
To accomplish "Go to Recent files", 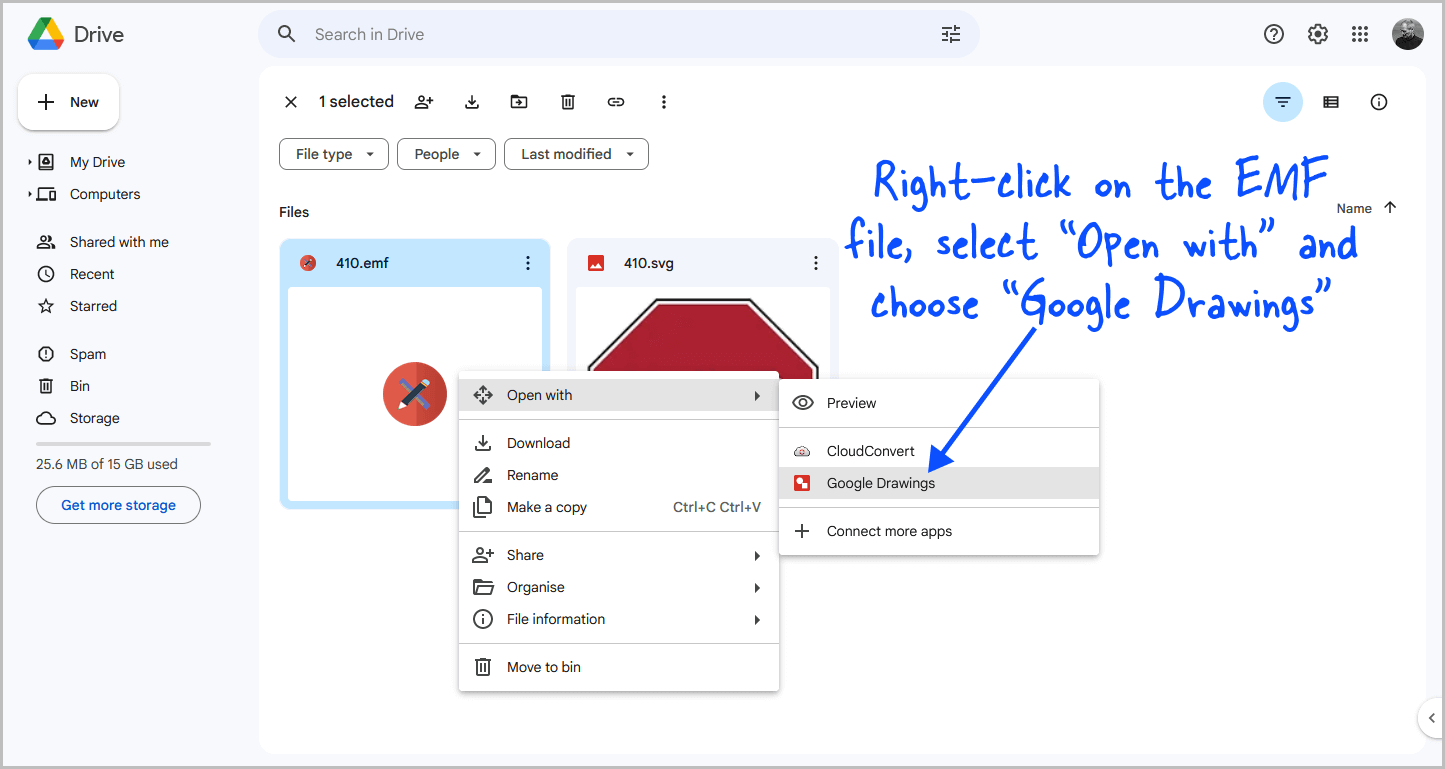I will click(92, 274).
